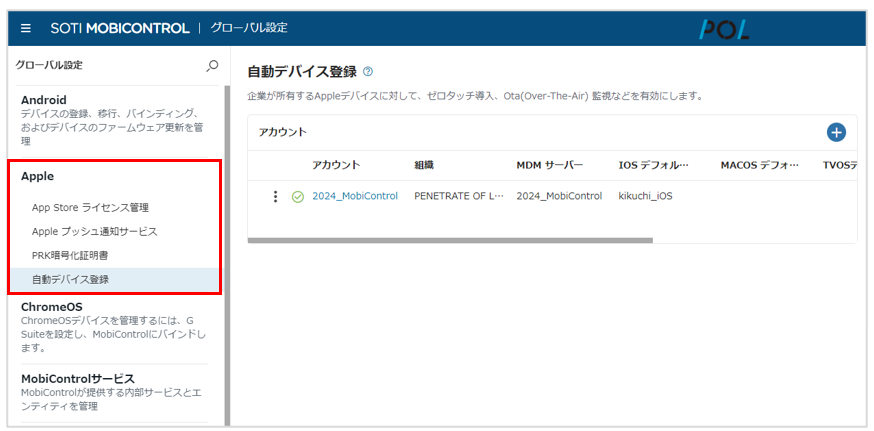This screenshot has width=874, height=431.
Task: Sort by IOS デフォルト column header
Action: 654,165
